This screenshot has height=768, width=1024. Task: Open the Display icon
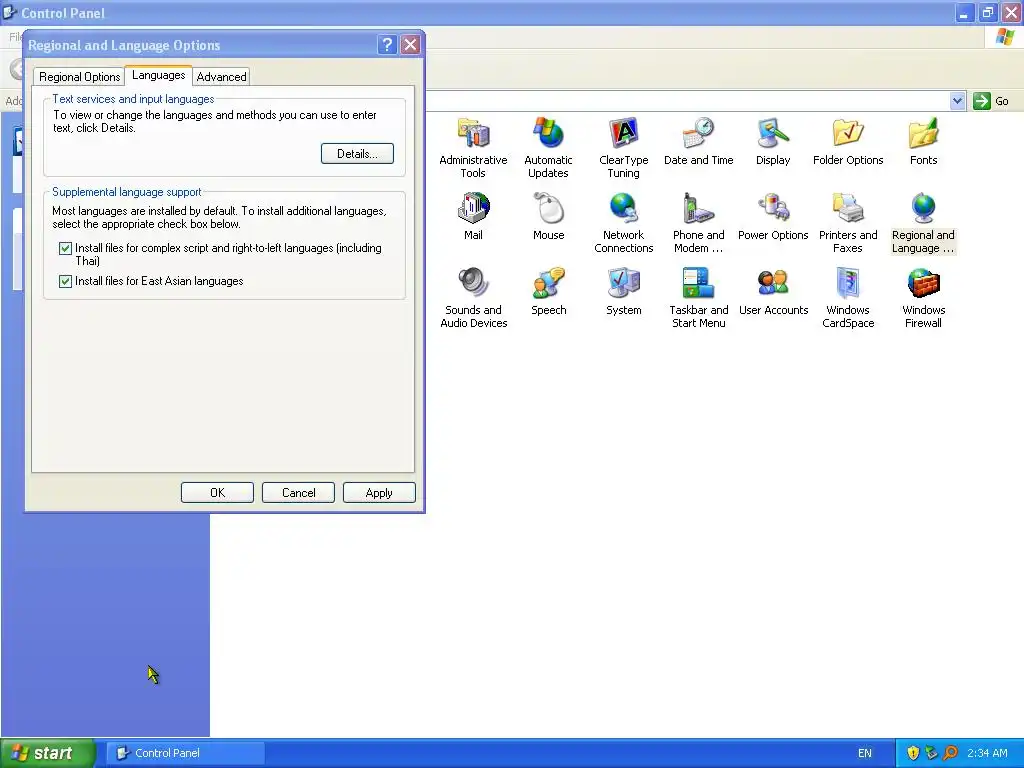coord(773,141)
